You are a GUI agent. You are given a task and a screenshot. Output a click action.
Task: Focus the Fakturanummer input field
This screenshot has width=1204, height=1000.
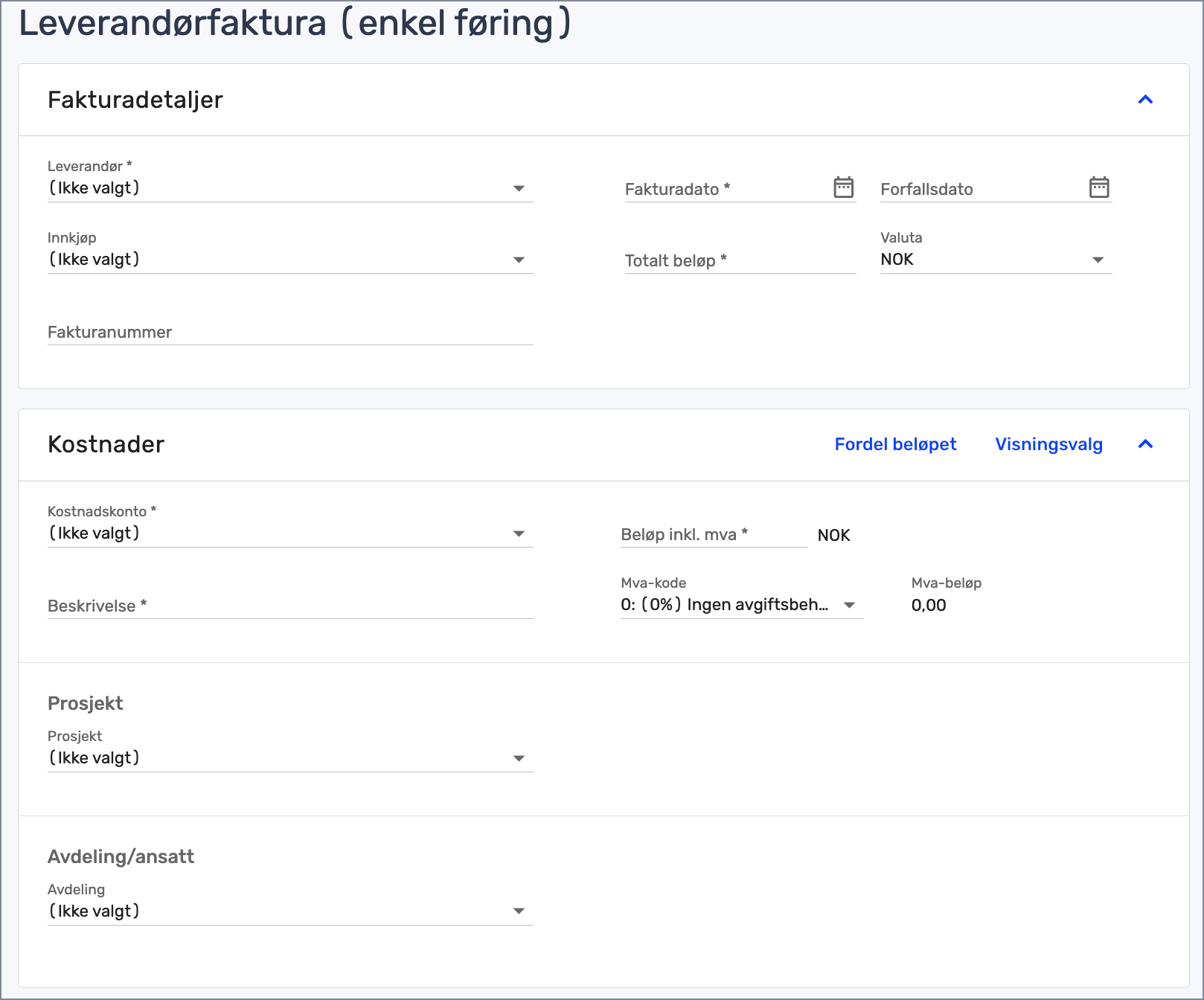pyautogui.click(x=290, y=333)
